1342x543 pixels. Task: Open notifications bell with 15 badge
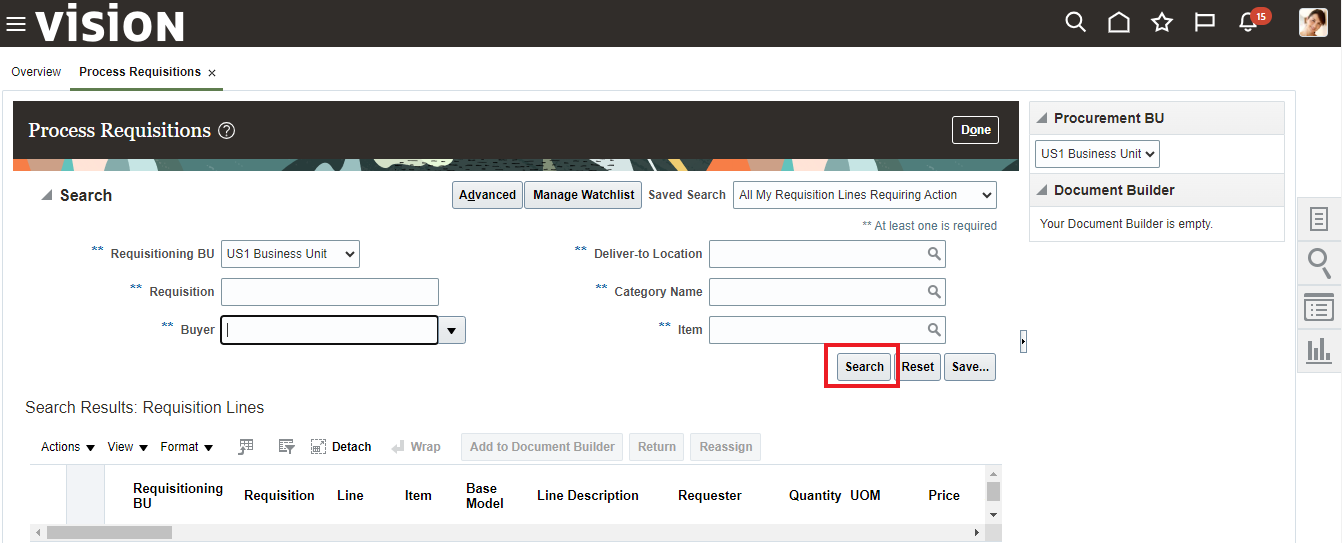point(1248,22)
